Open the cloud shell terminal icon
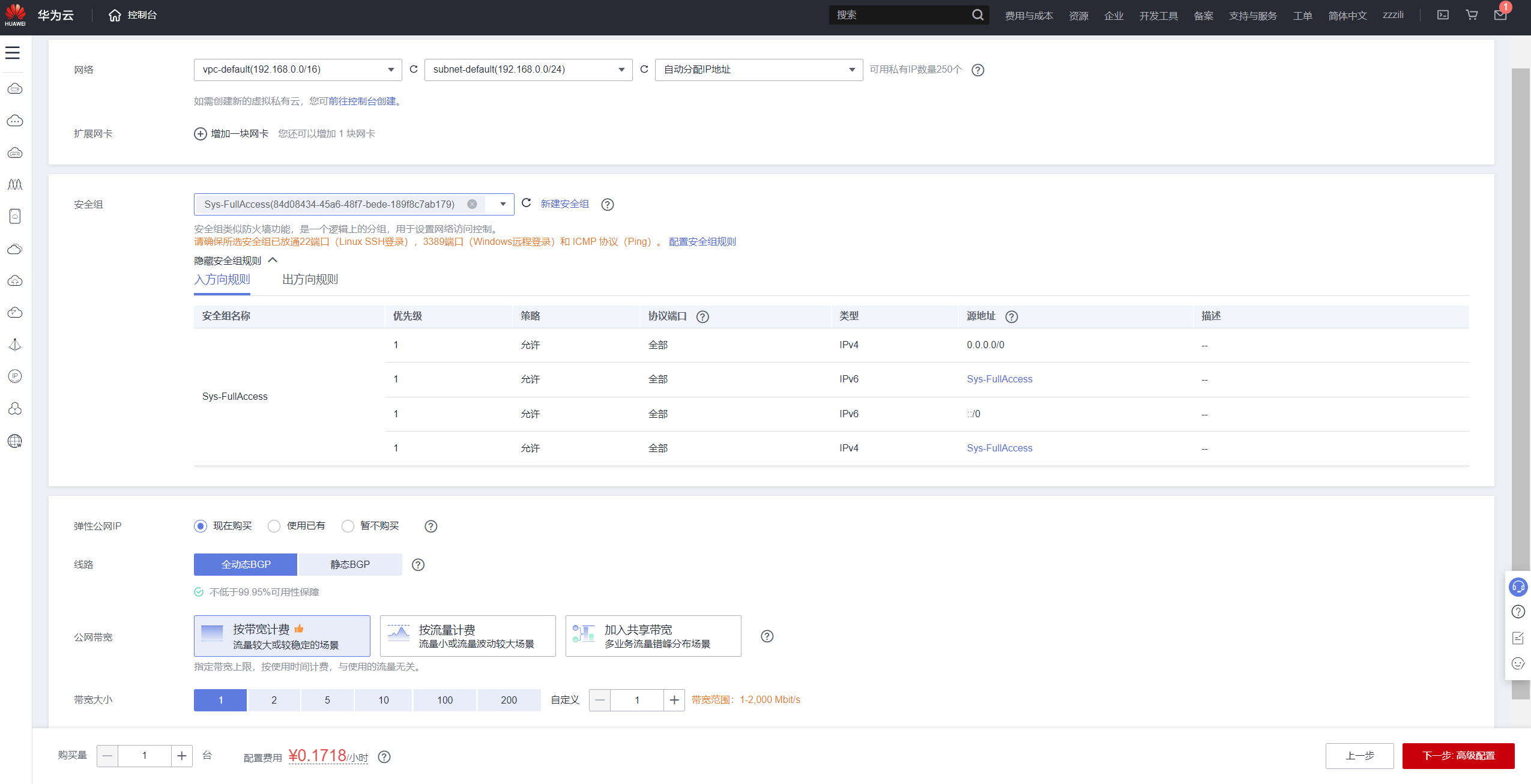Image resolution: width=1531 pixels, height=784 pixels. [1443, 15]
